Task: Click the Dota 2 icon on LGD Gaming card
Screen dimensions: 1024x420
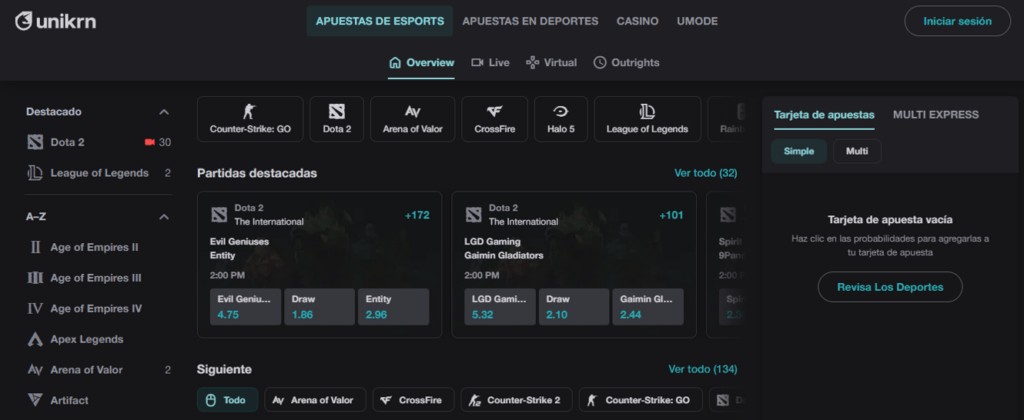Action: [x=473, y=214]
